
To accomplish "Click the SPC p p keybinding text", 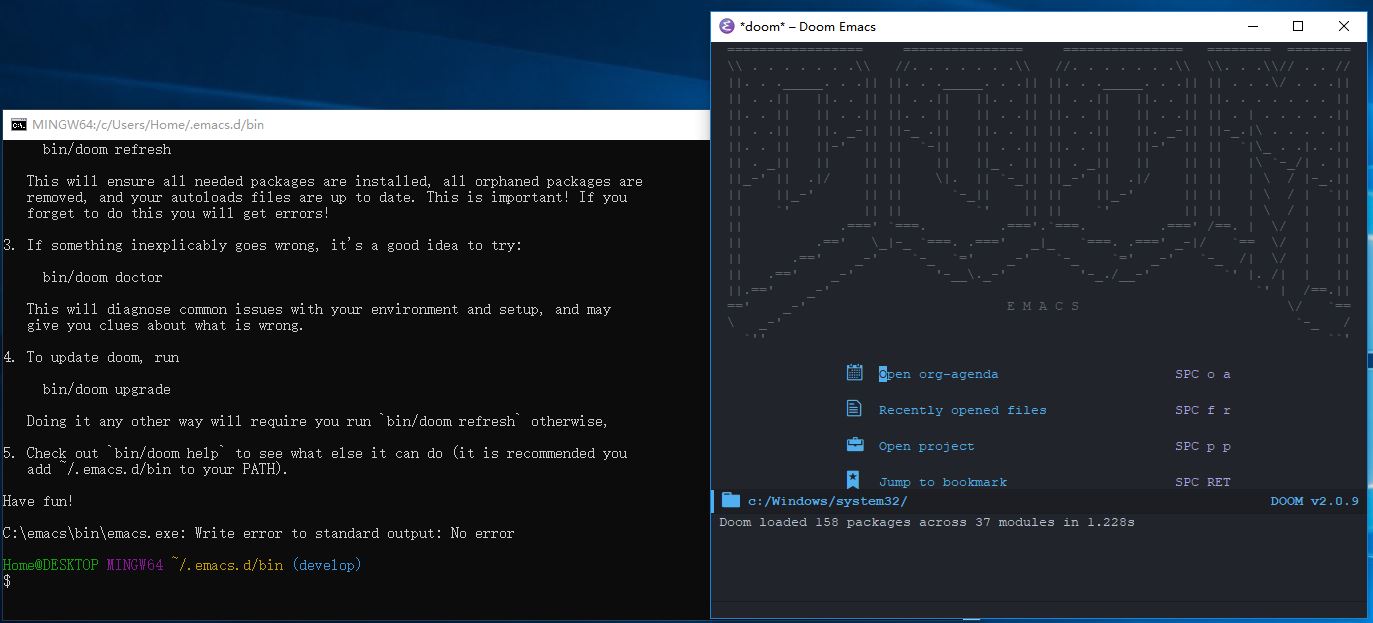I will (x=1203, y=446).
